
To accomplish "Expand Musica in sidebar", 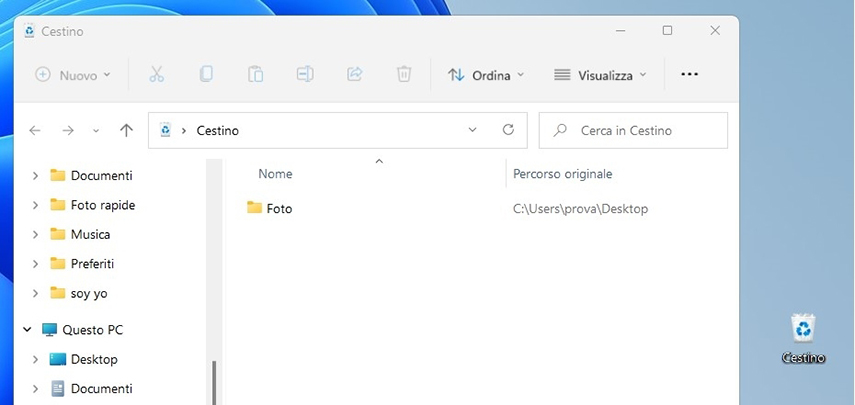I will [x=35, y=234].
